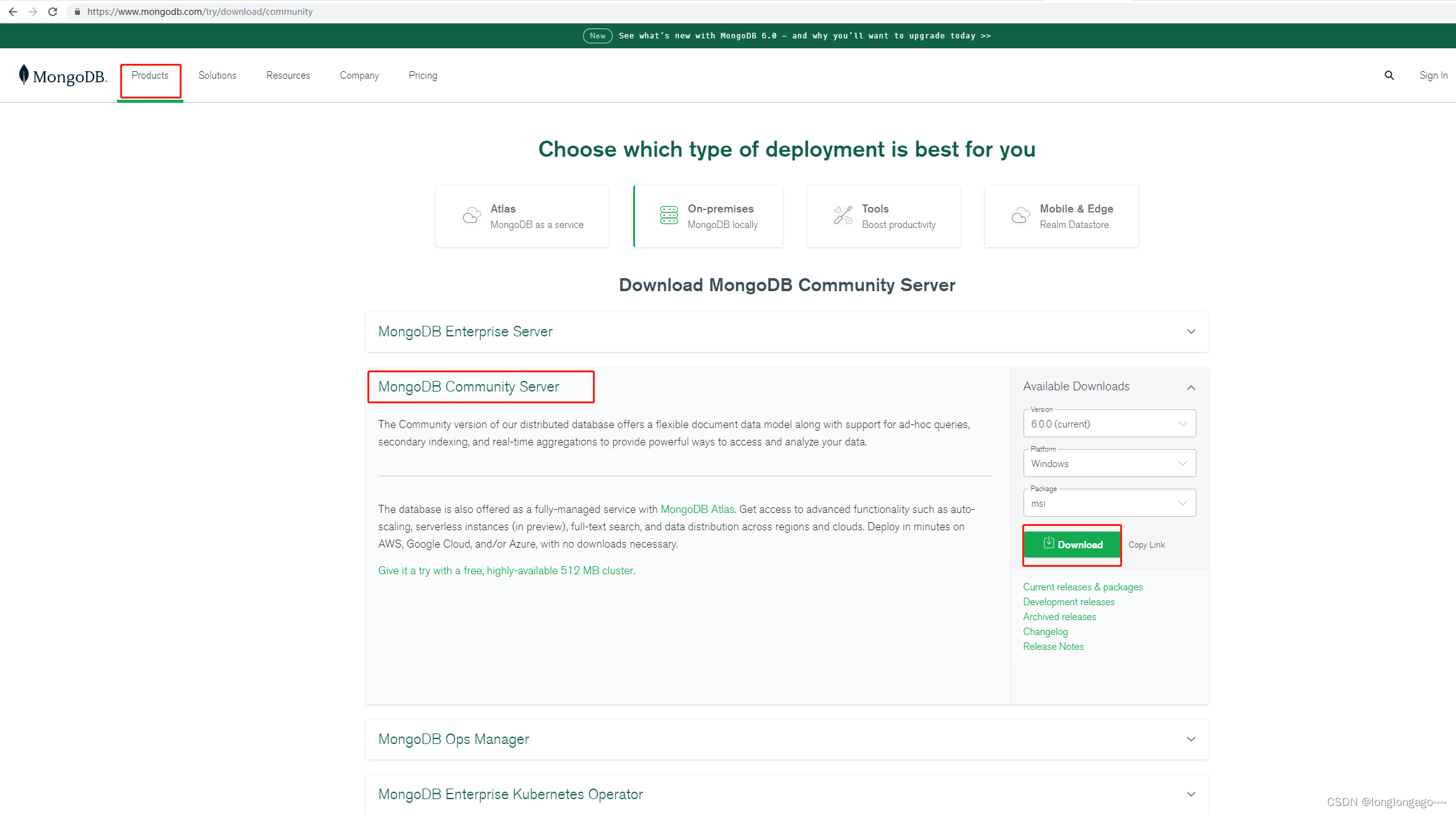
Task: Select the Tools Boost productivity card
Action: tap(884, 216)
